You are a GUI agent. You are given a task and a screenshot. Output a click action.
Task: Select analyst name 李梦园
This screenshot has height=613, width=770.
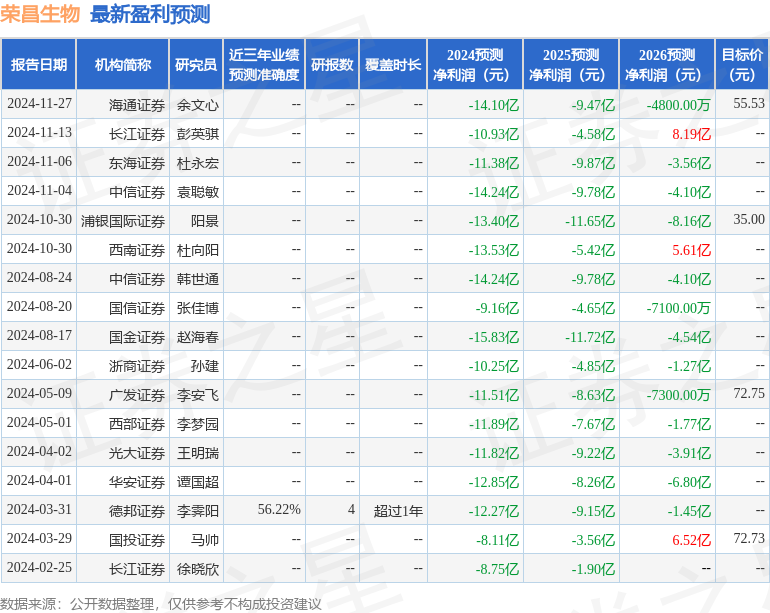click(x=197, y=423)
